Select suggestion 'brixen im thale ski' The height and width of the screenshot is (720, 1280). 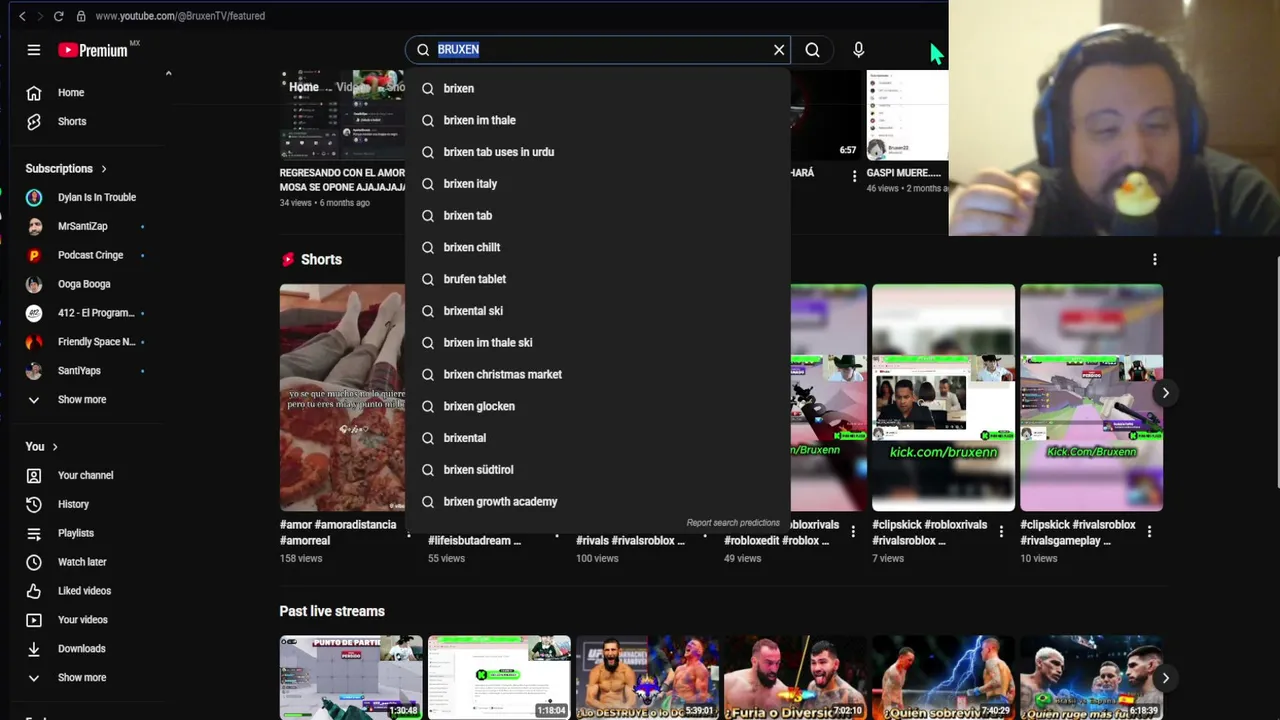click(x=598, y=343)
